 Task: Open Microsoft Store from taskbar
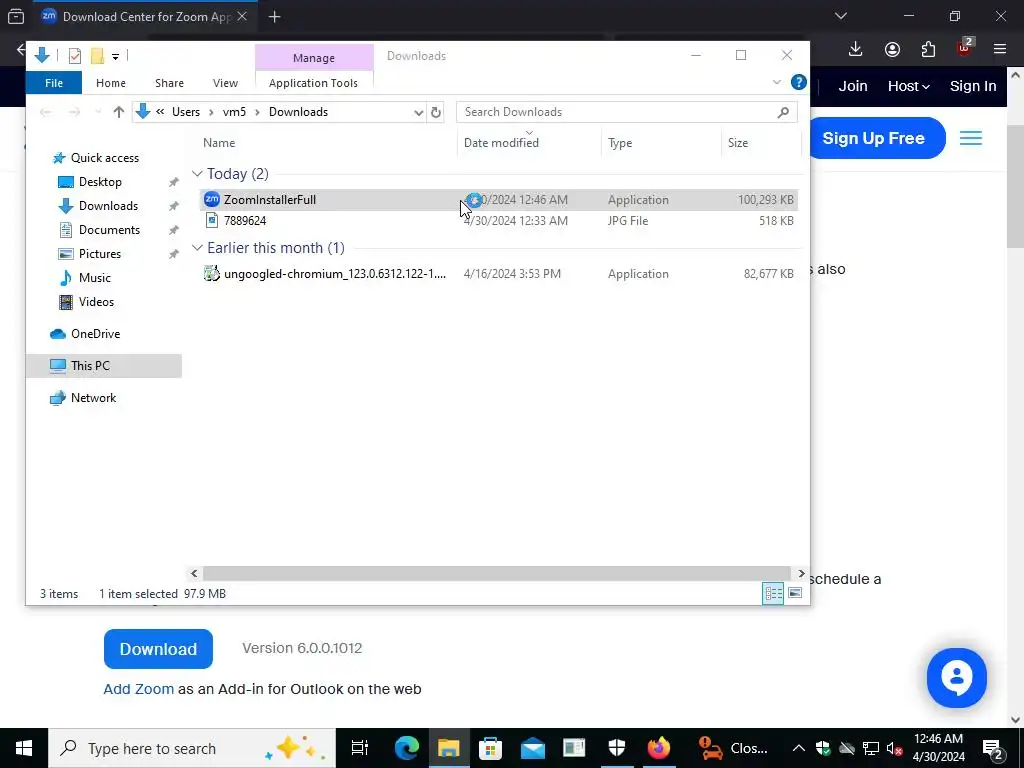[490, 748]
